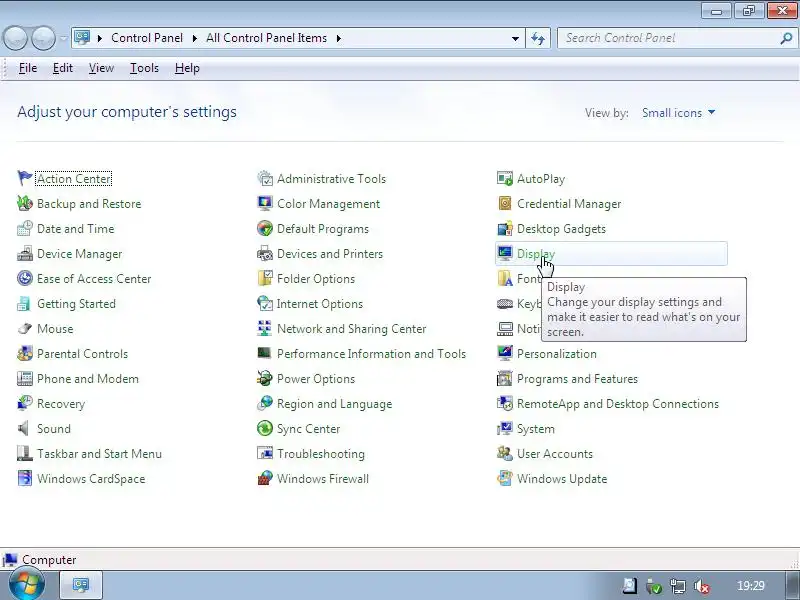Click the taskbar clock showing 19:29
The height and width of the screenshot is (600, 800).
coord(751,586)
